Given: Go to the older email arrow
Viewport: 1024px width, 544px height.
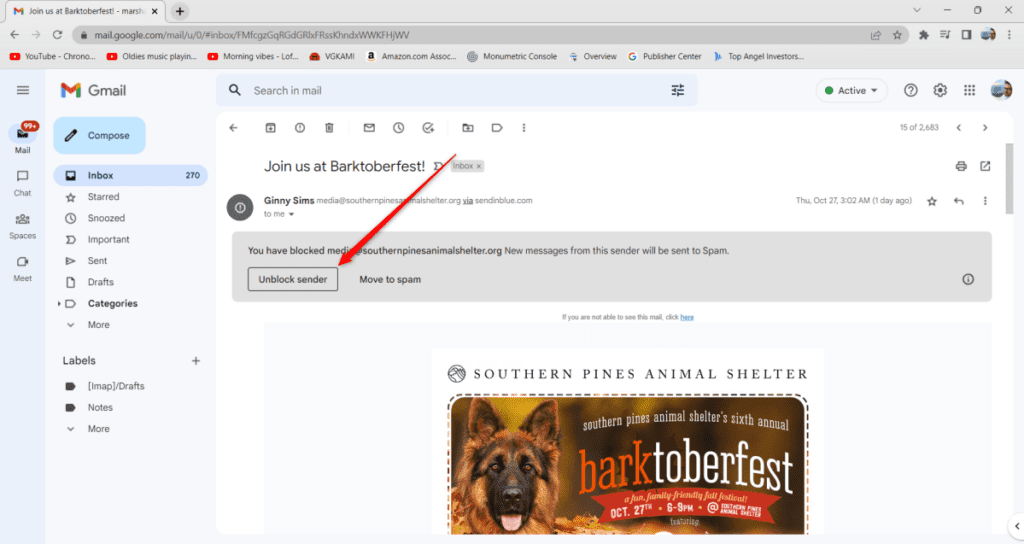Looking at the screenshot, I should tap(985, 128).
